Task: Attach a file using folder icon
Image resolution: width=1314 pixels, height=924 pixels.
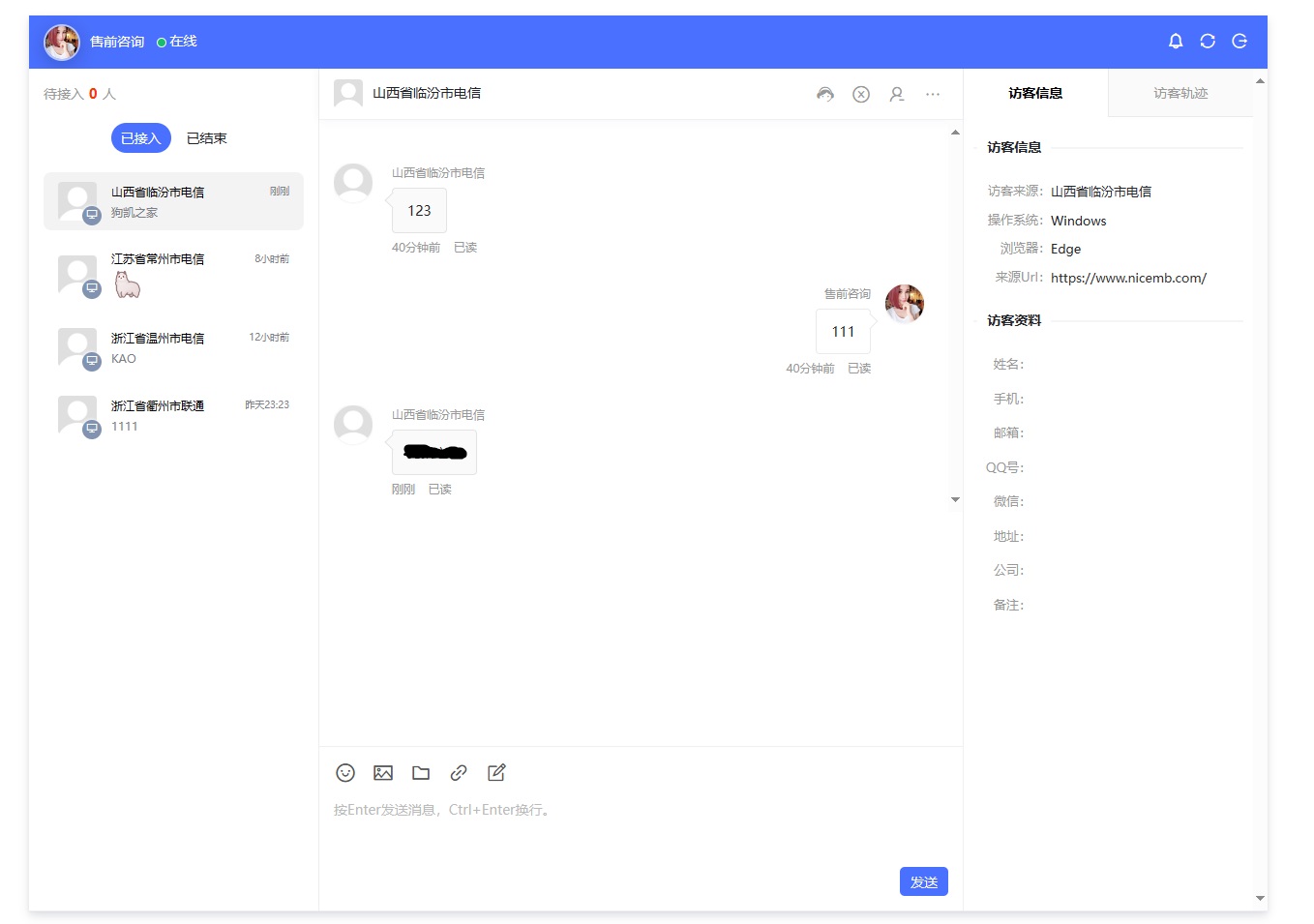Action: pyautogui.click(x=421, y=772)
